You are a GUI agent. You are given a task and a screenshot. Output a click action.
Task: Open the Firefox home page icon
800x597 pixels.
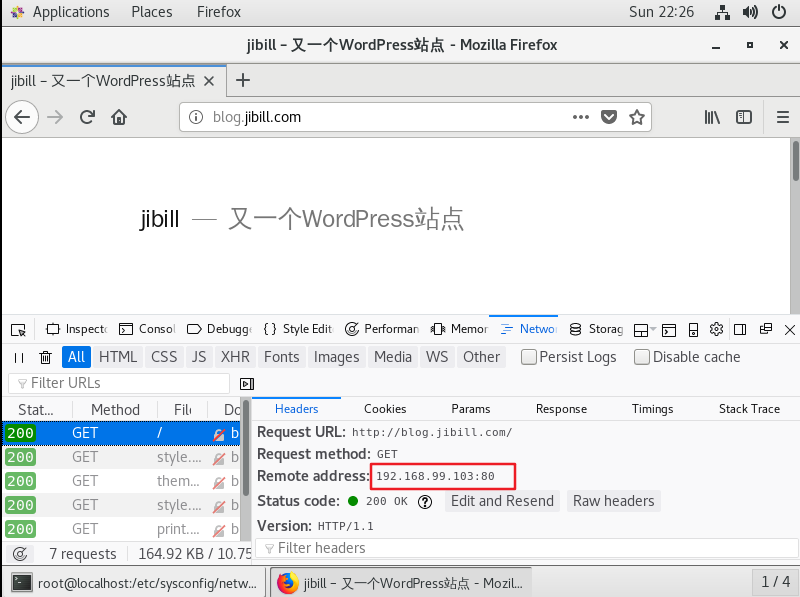pyautogui.click(x=119, y=117)
